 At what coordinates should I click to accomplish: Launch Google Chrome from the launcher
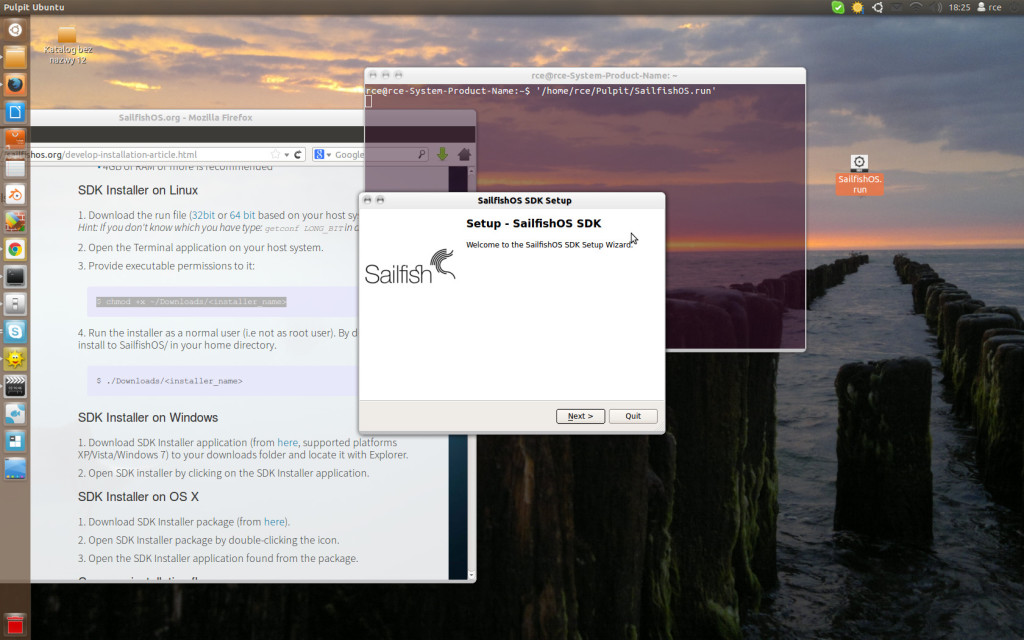(x=15, y=249)
